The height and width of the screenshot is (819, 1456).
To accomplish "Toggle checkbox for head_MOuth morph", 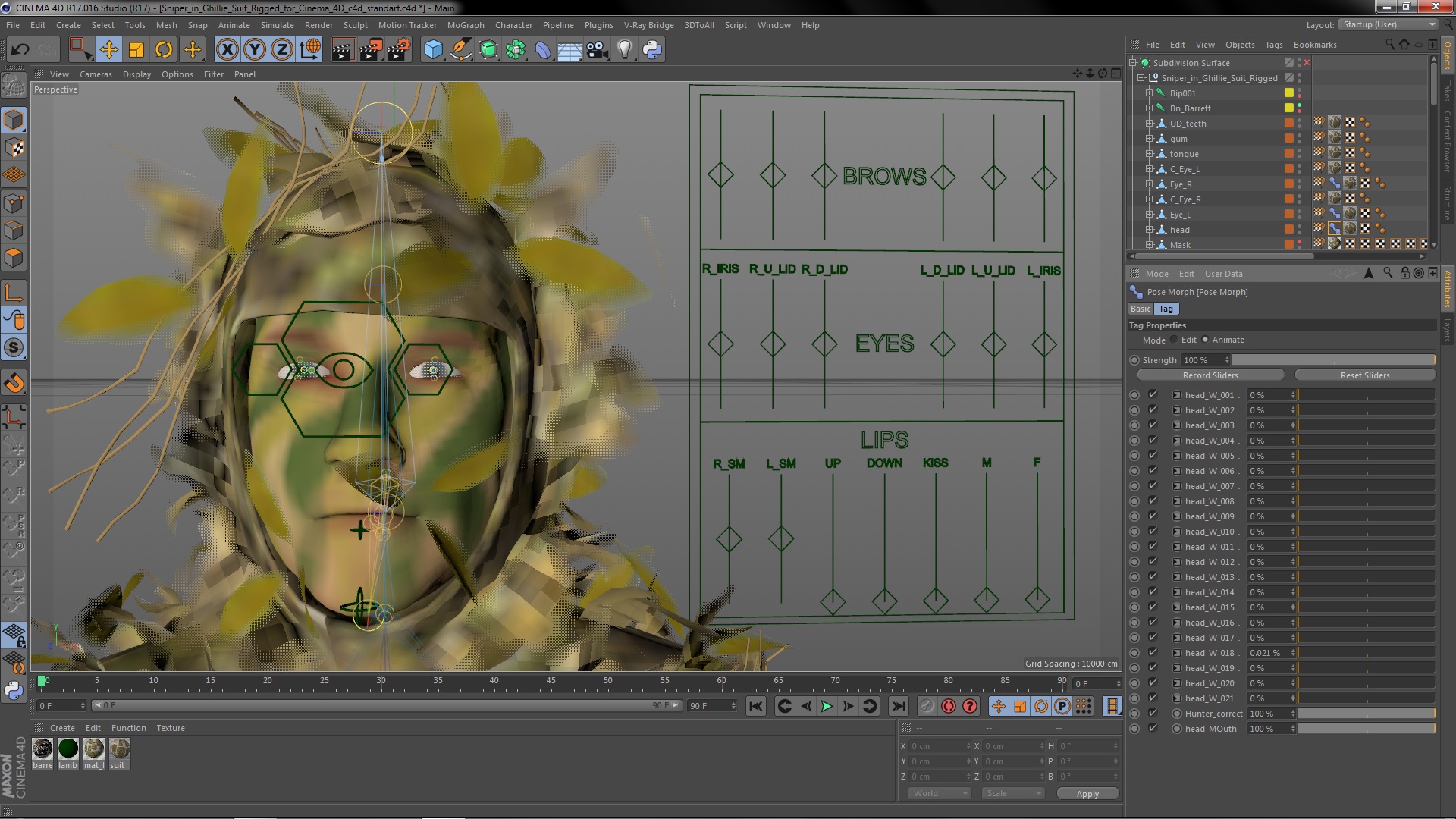I will click(x=1153, y=728).
